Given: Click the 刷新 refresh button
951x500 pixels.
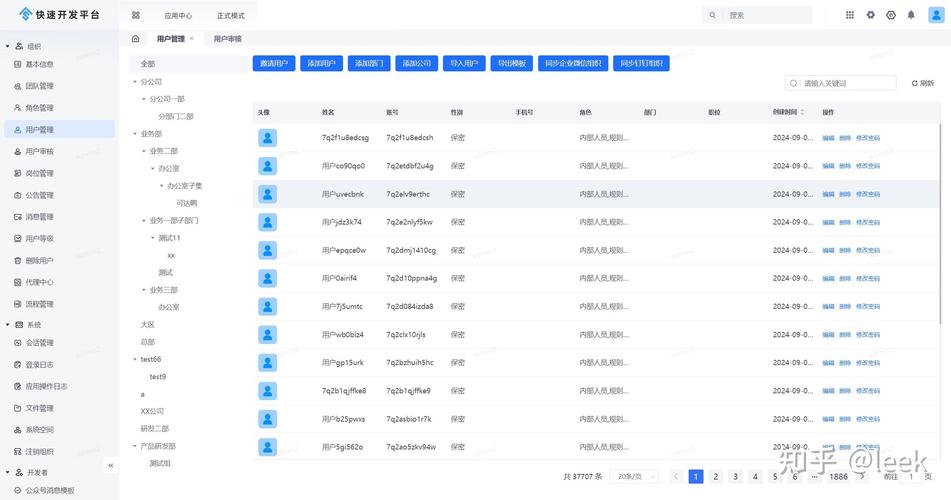Looking at the screenshot, I should click(922, 83).
